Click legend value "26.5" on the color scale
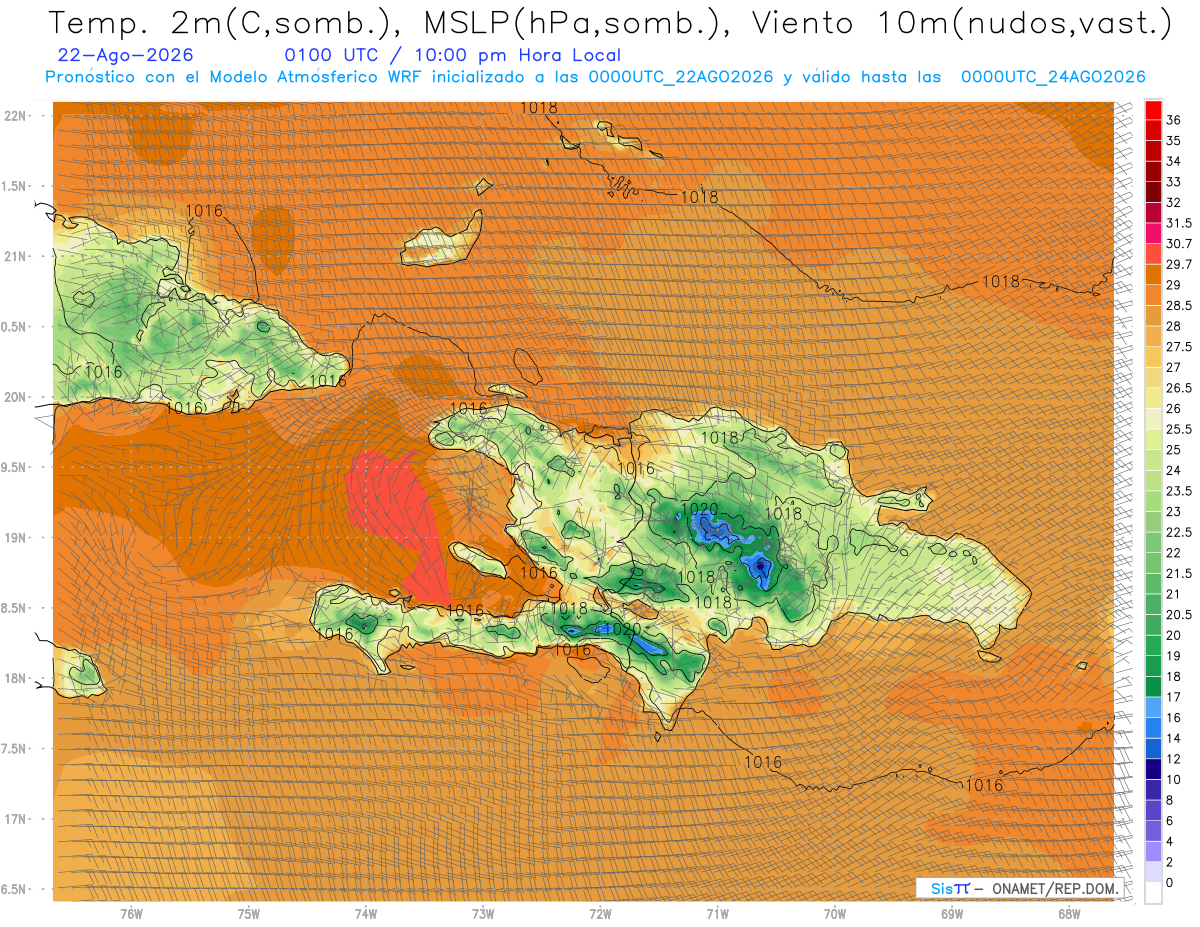Screen dimensions: 1200x927 1179,388
